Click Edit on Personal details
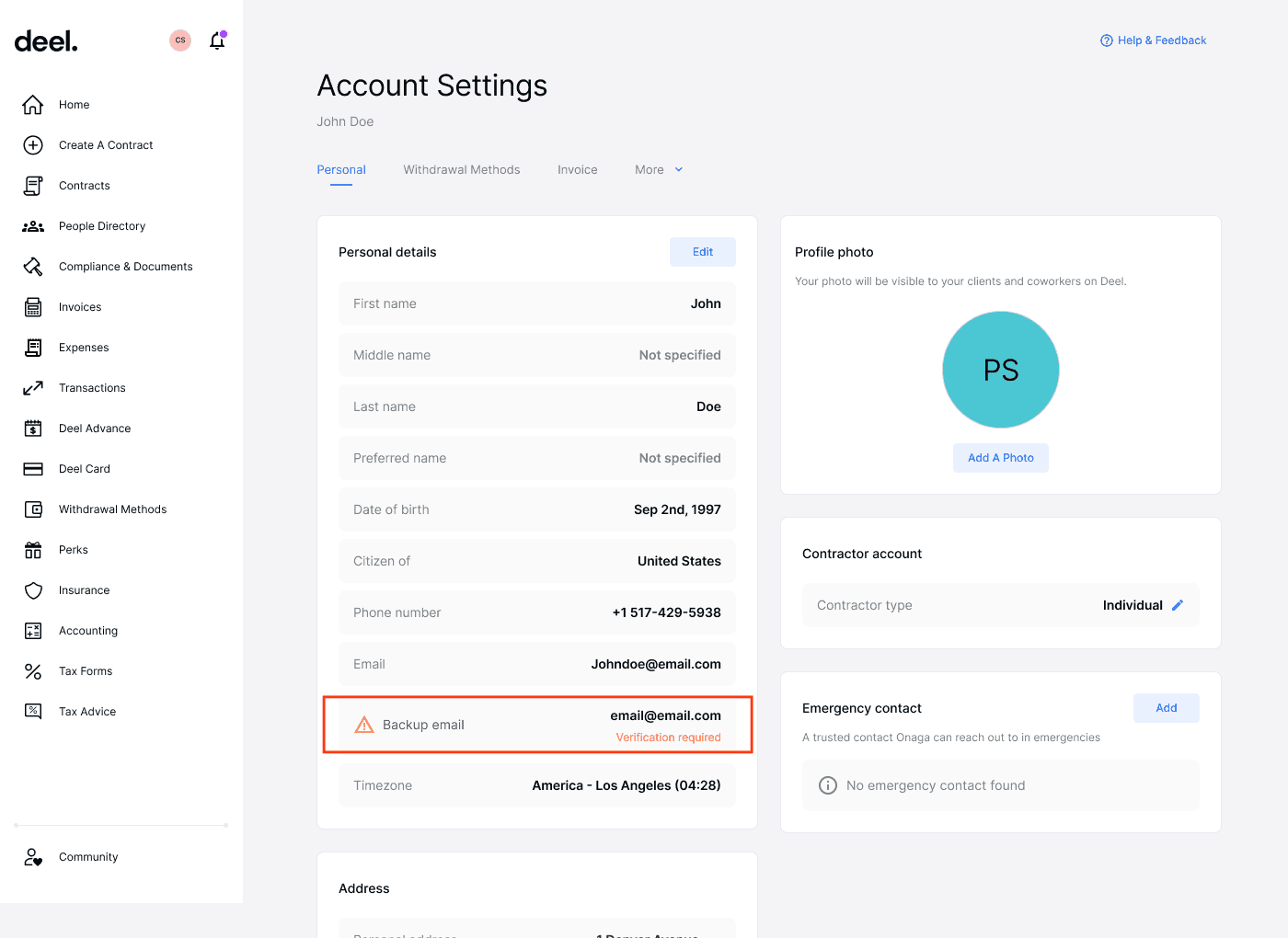Screen dimensions: 1288x938 coord(702,251)
